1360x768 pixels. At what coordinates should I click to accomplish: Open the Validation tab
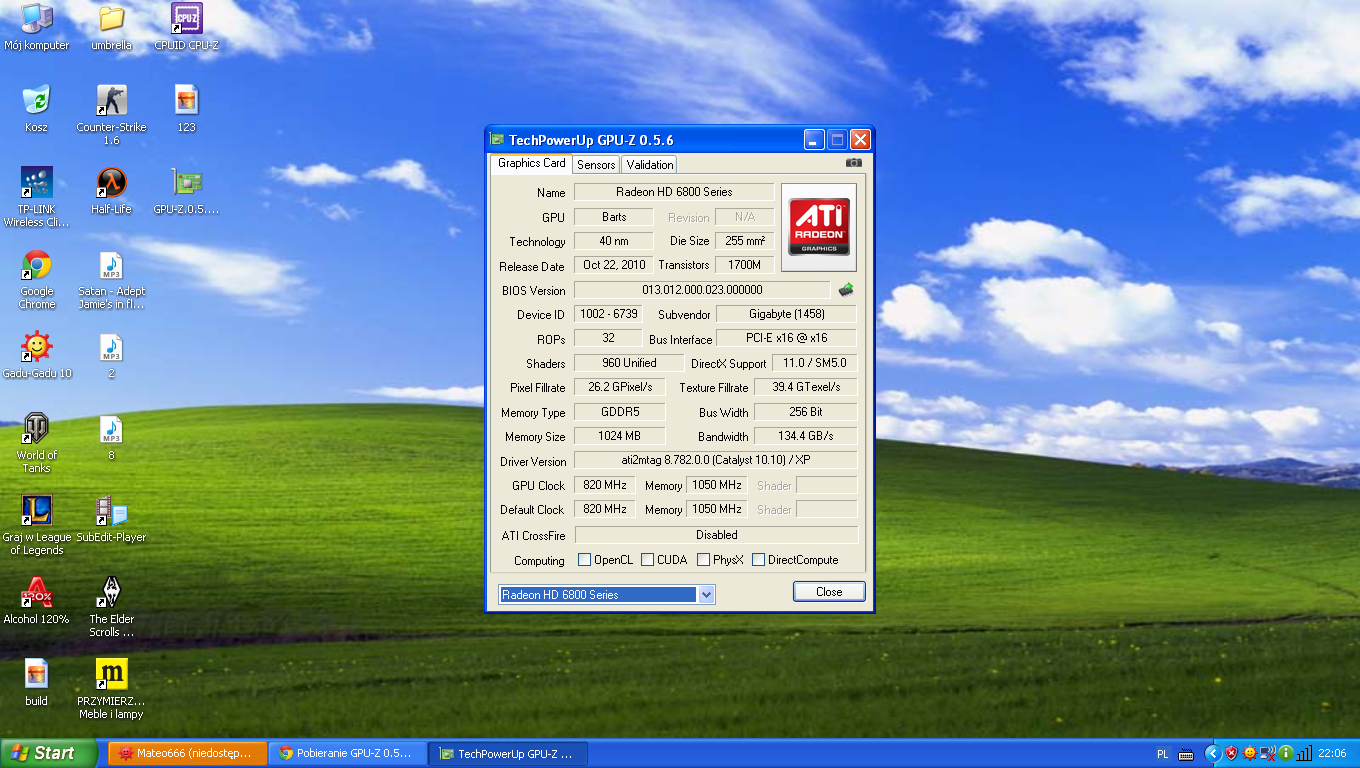coord(650,164)
